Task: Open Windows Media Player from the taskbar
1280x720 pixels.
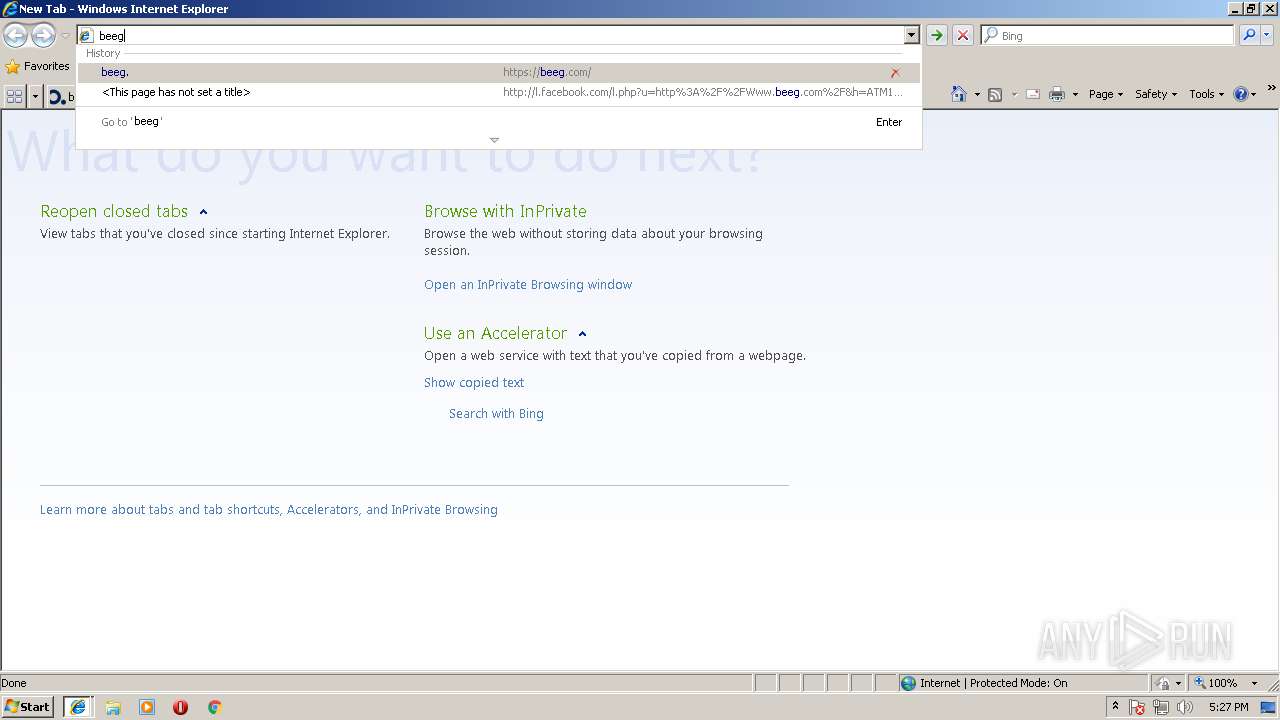Action: pyautogui.click(x=147, y=707)
